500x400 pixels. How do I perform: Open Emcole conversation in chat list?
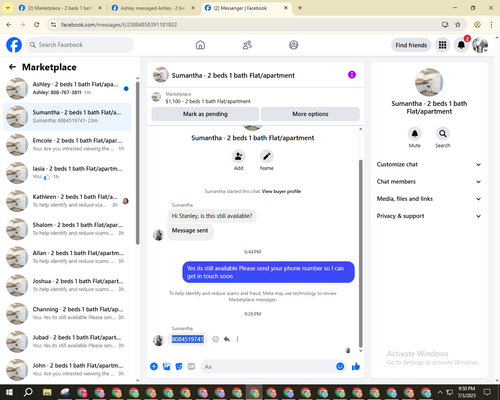click(x=67, y=145)
